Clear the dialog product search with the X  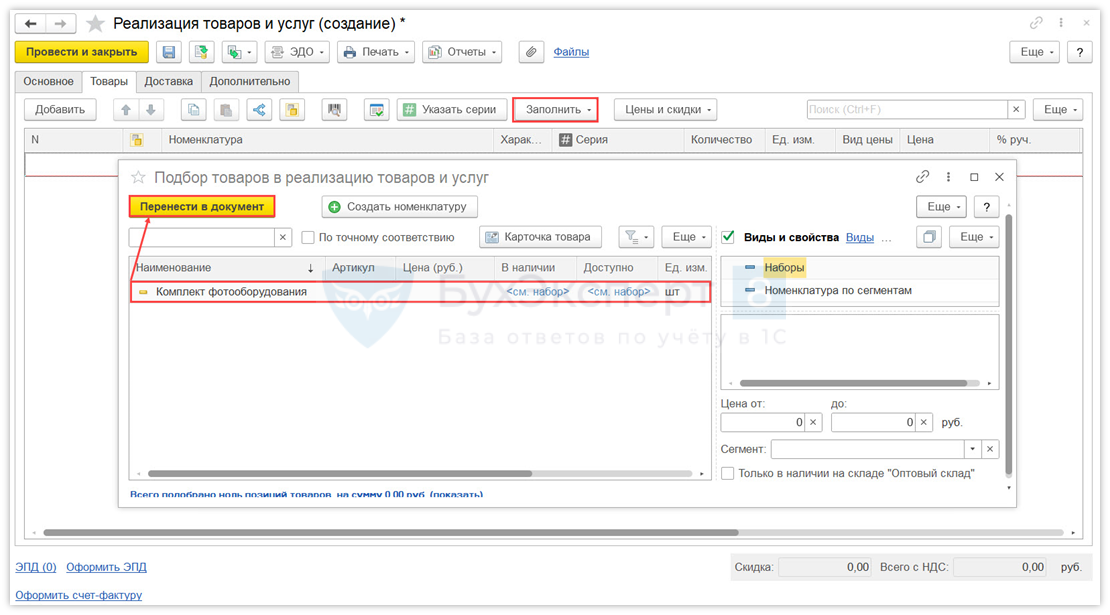[283, 237]
